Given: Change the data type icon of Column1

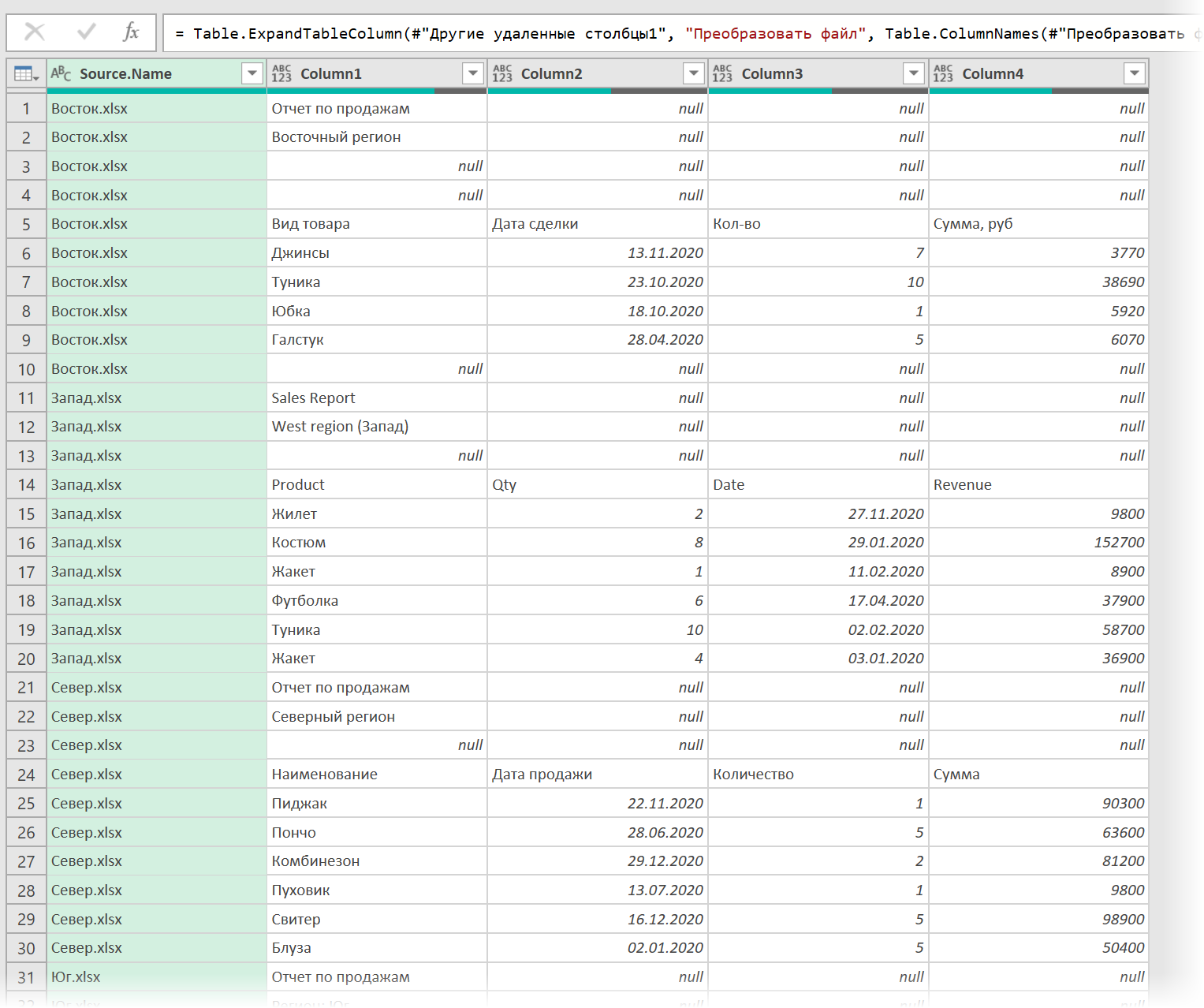Looking at the screenshot, I should coord(281,73).
